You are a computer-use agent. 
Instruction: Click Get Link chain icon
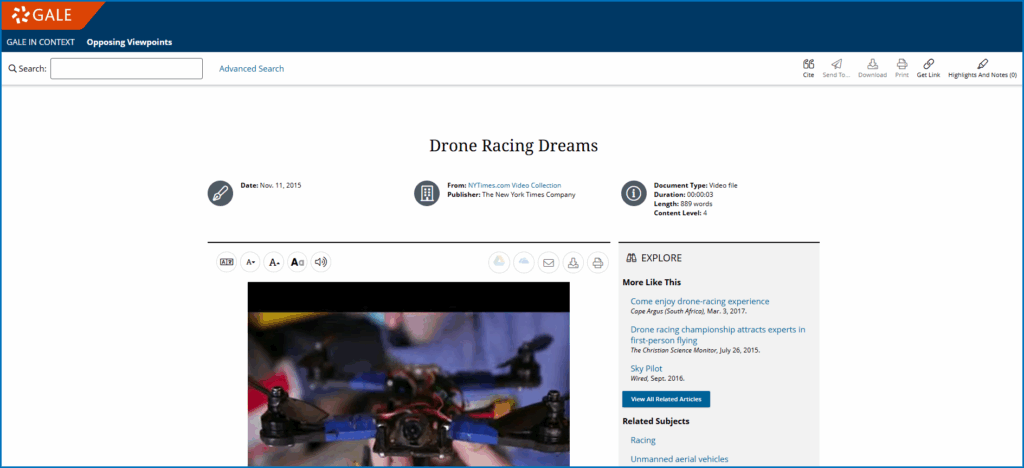pos(928,66)
